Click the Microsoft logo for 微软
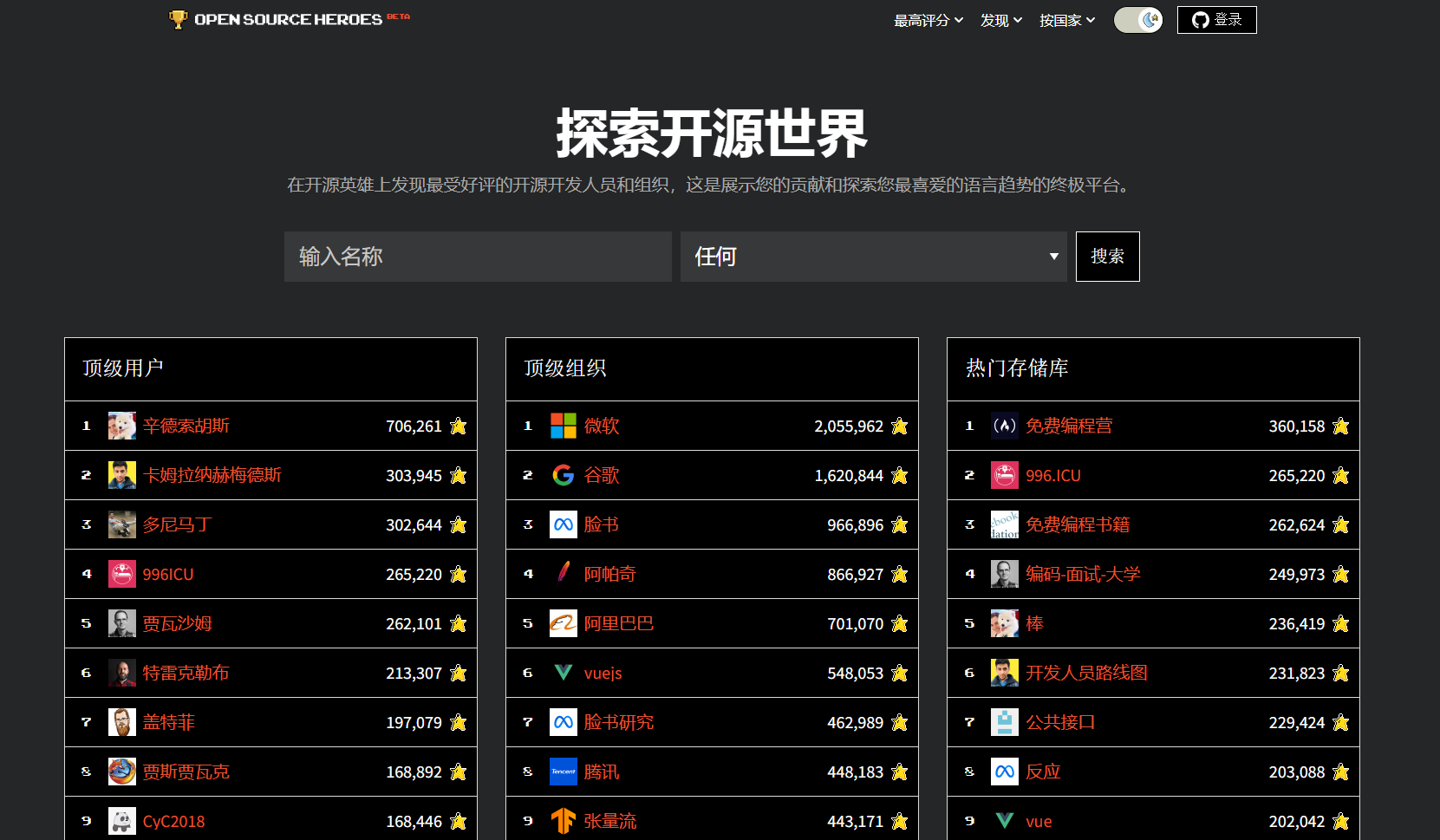1440x840 pixels. [564, 426]
